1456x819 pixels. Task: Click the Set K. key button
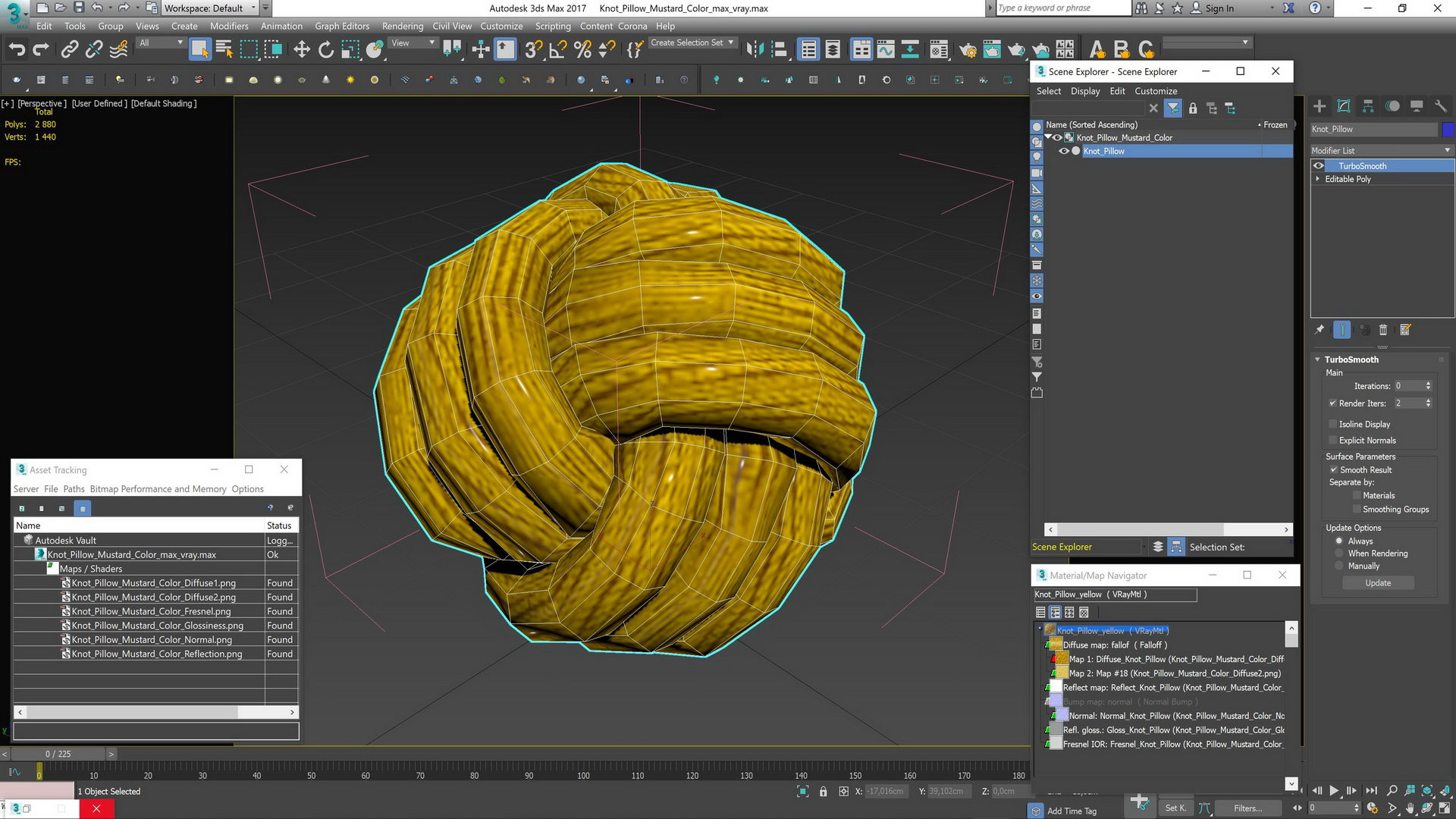tap(1175, 808)
